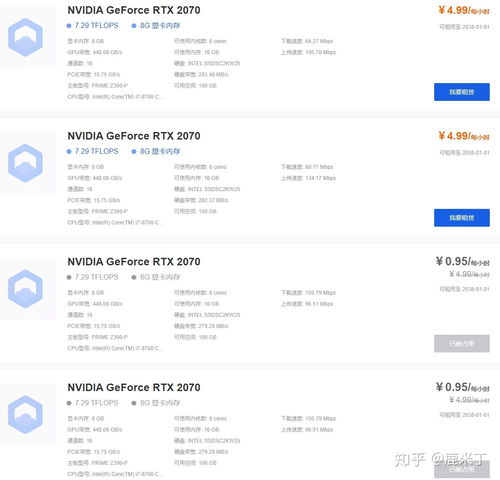The height and width of the screenshot is (480, 500).
Task: Click ¥0.95 discounted price in third listing
Action: point(463,262)
